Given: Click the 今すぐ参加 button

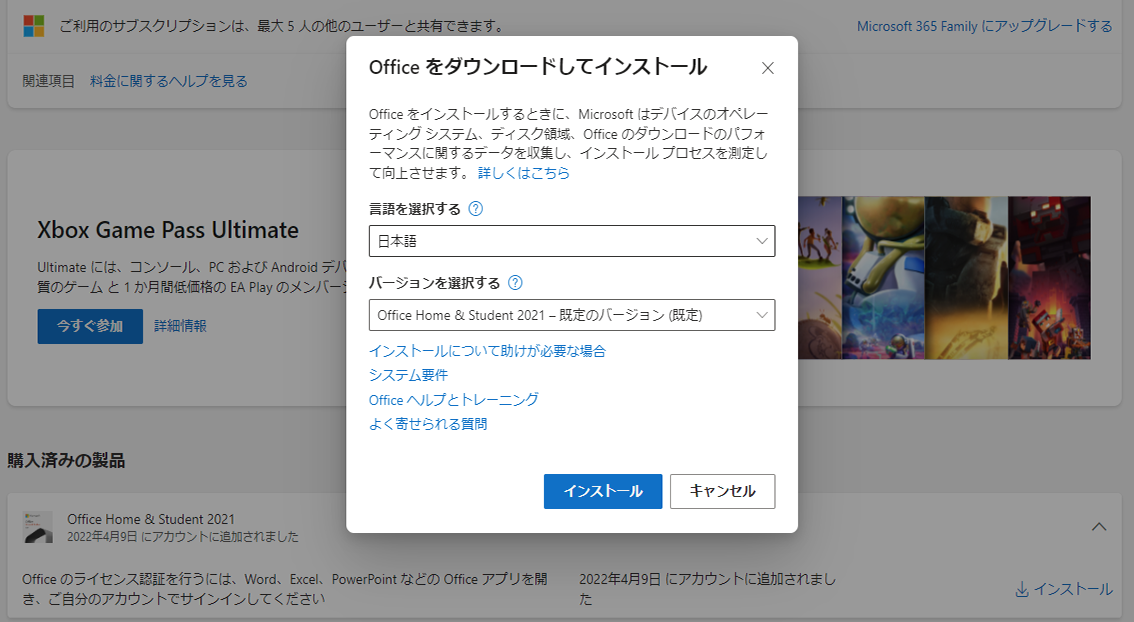Looking at the screenshot, I should 90,326.
